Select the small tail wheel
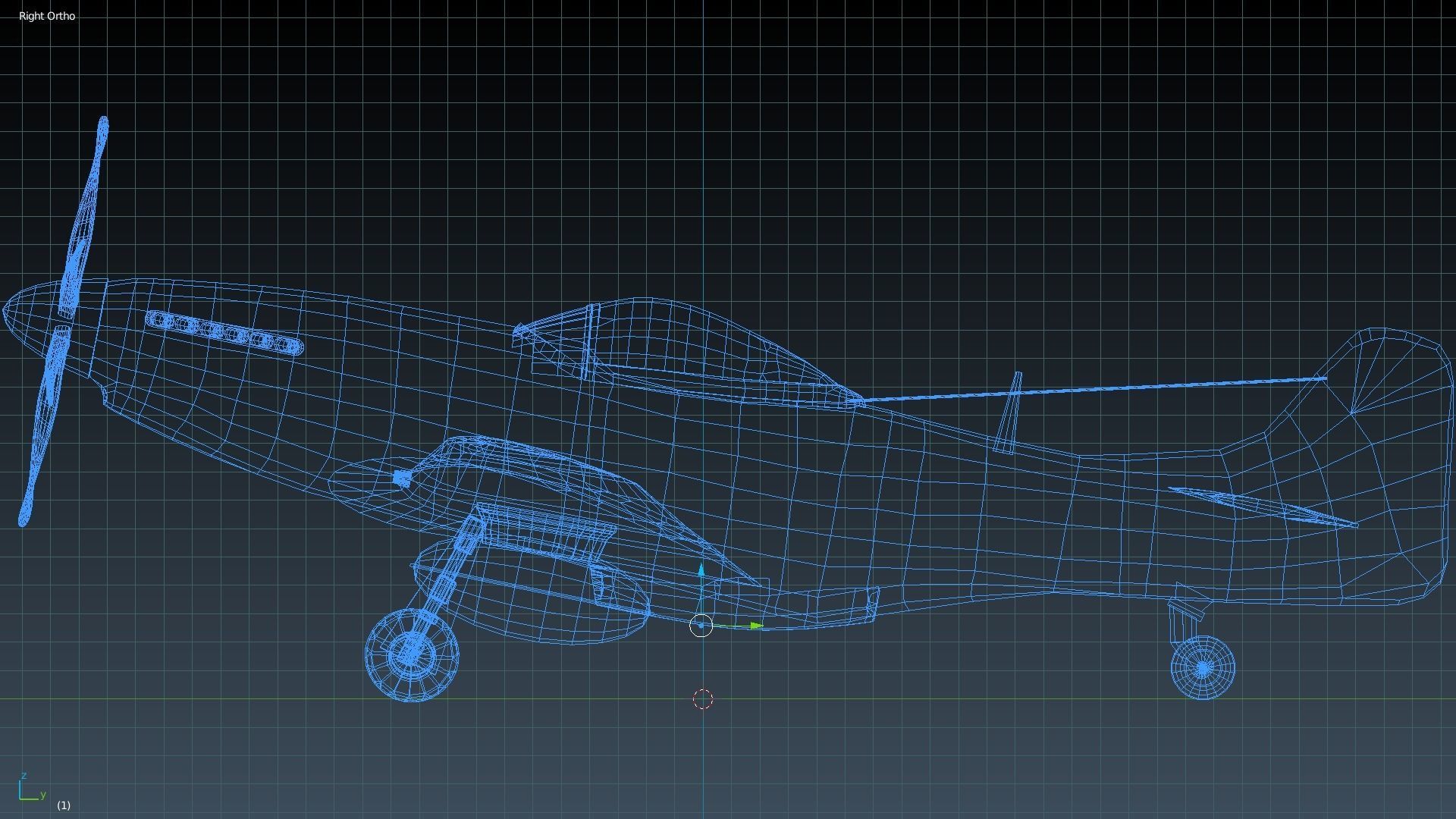This screenshot has width=1456, height=819. (1203, 668)
